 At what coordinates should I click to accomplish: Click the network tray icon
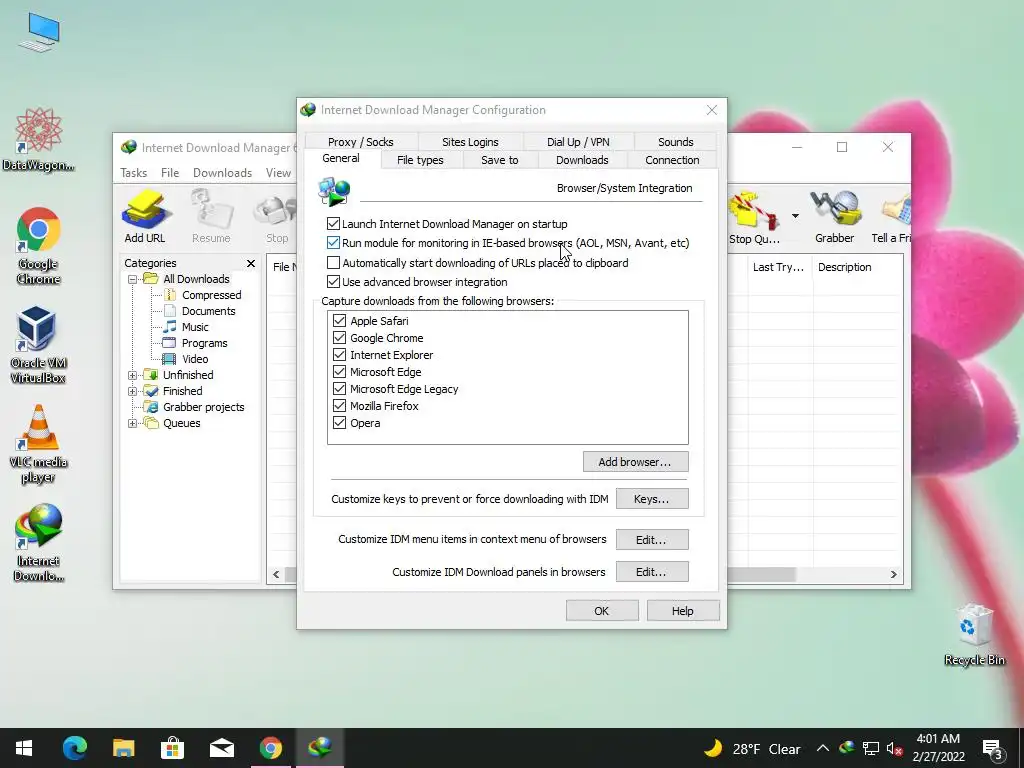pos(871,748)
